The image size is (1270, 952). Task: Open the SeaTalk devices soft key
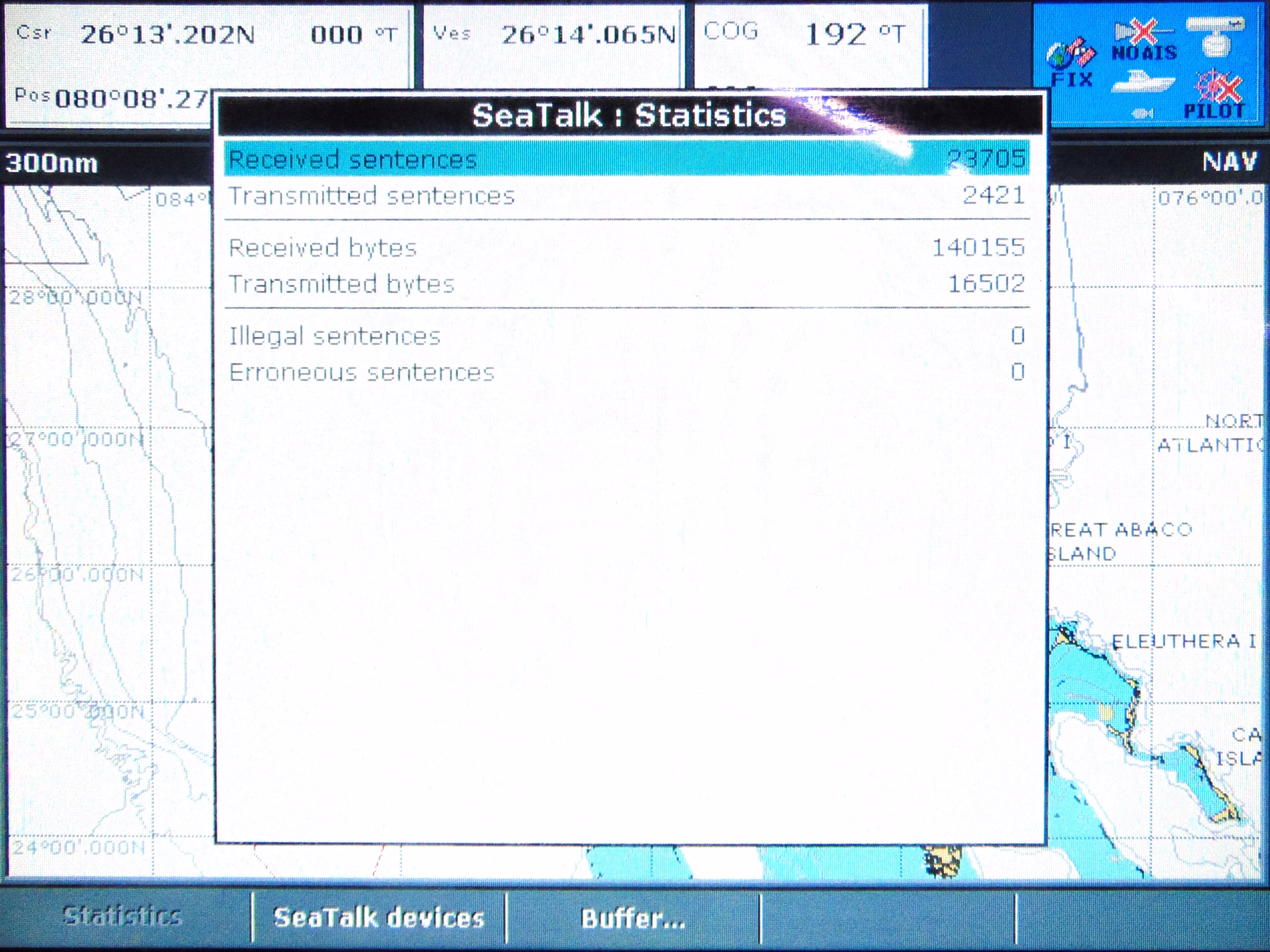click(379, 918)
